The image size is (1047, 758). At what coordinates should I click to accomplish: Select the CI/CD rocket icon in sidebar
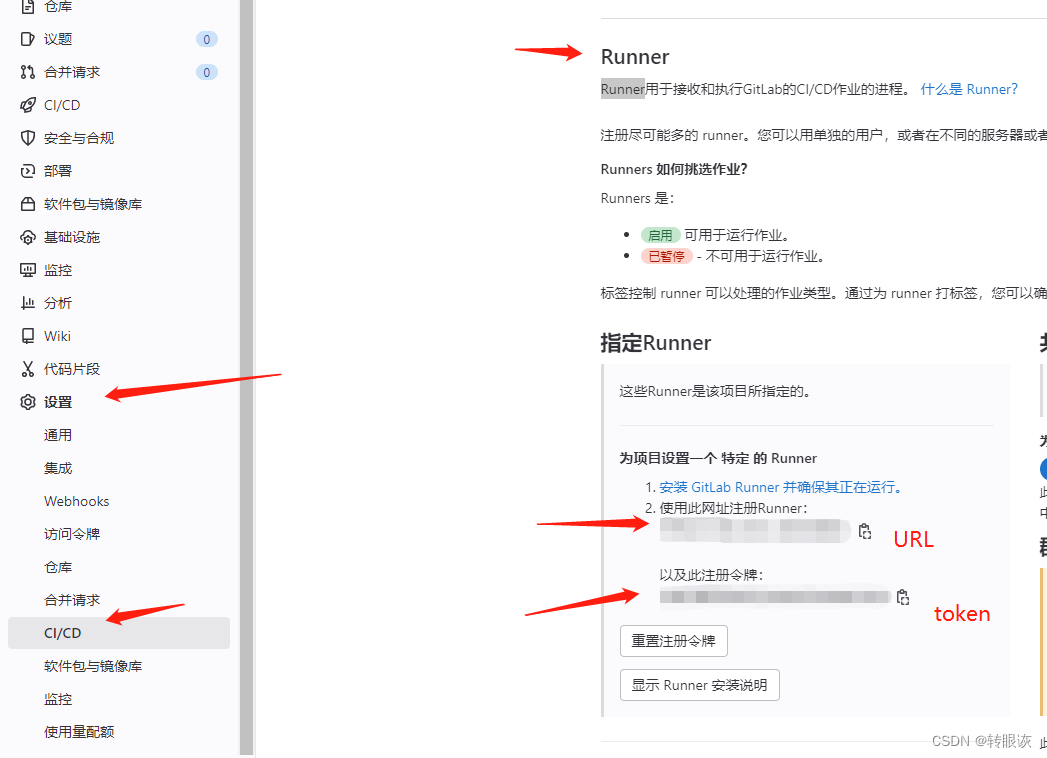click(x=28, y=104)
